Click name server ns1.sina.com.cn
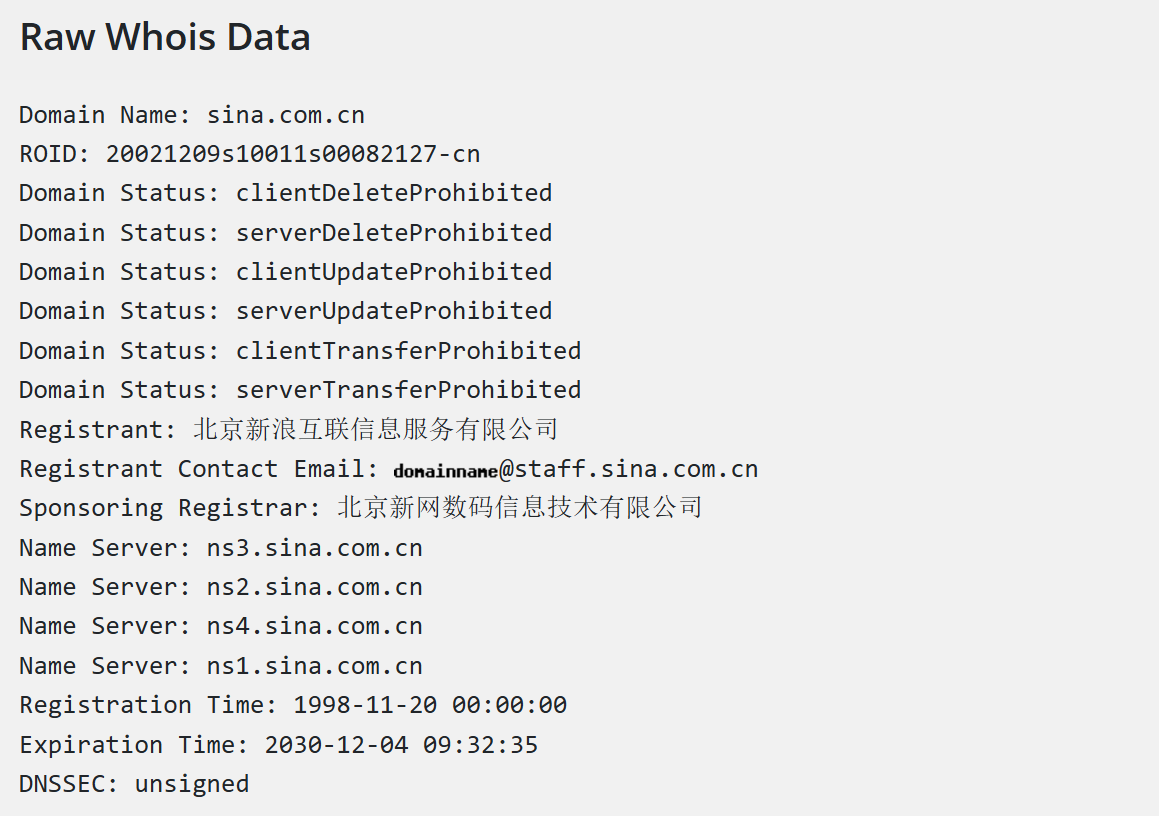The image size is (1159, 816). 314,666
